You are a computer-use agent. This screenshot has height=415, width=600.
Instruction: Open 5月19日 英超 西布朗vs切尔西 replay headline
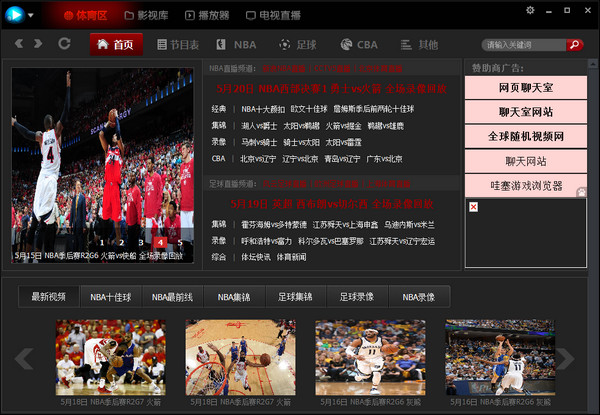coord(332,204)
